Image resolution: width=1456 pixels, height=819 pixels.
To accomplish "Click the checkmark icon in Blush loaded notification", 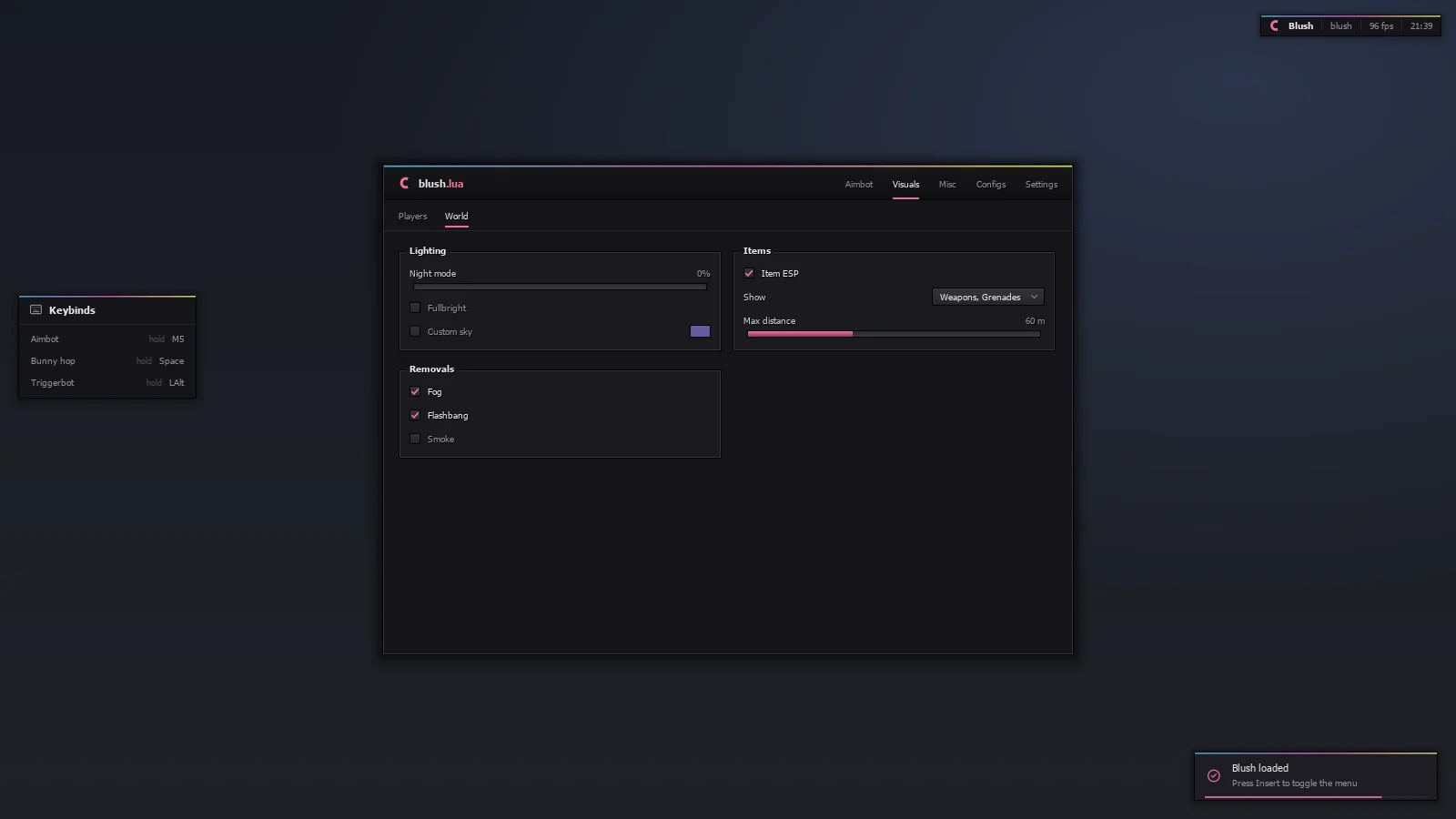I will click(1214, 776).
